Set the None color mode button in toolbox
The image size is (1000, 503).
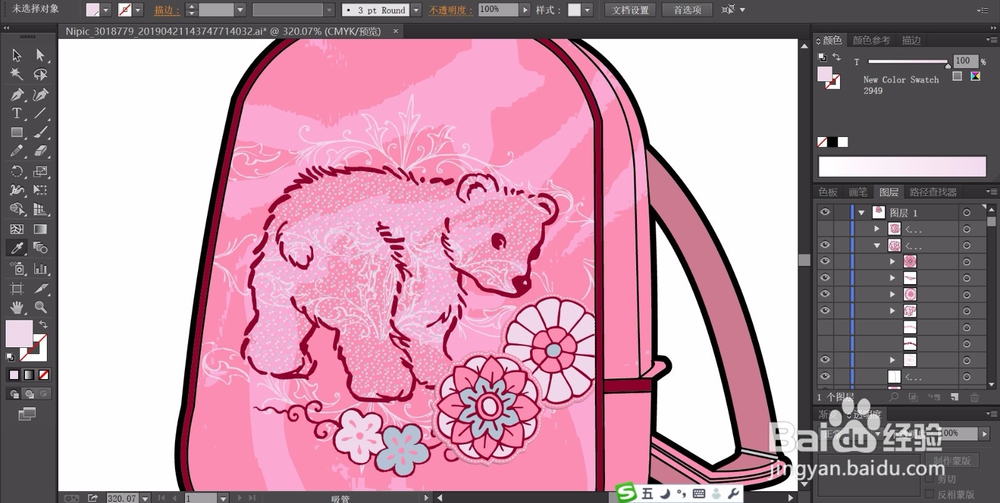point(43,375)
